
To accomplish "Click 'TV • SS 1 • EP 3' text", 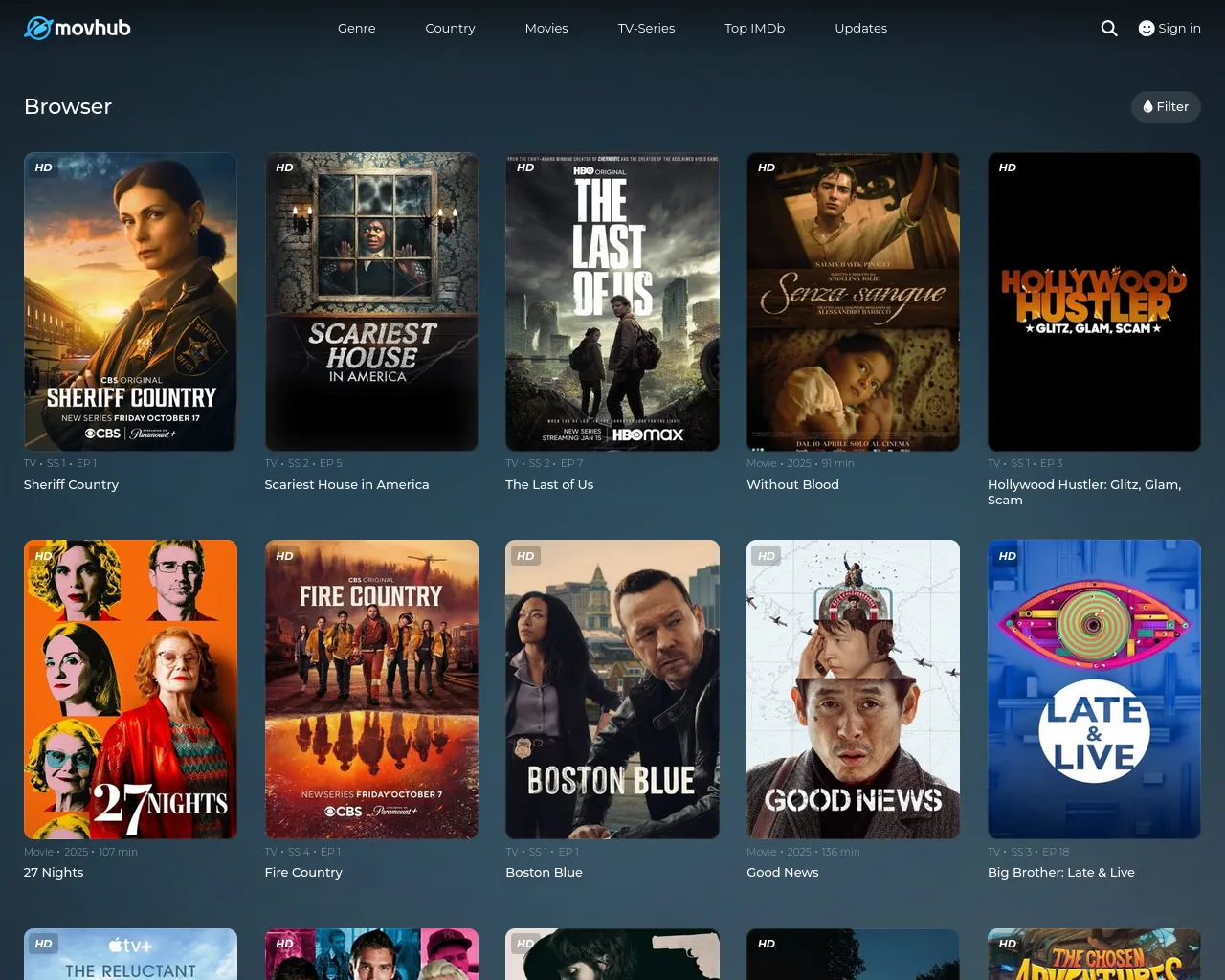I will 1025,463.
